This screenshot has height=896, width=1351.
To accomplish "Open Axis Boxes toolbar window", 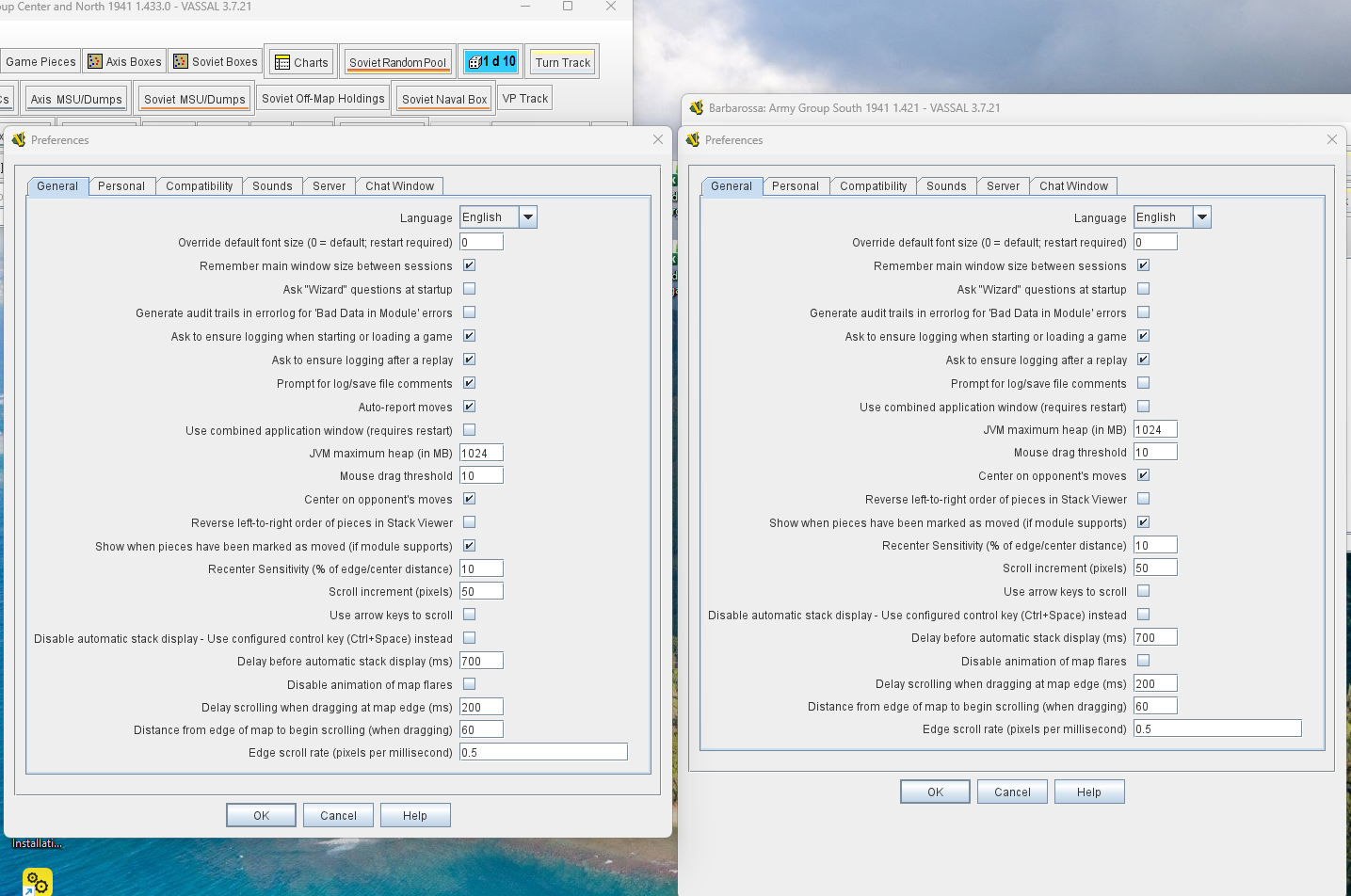I will coord(124,61).
